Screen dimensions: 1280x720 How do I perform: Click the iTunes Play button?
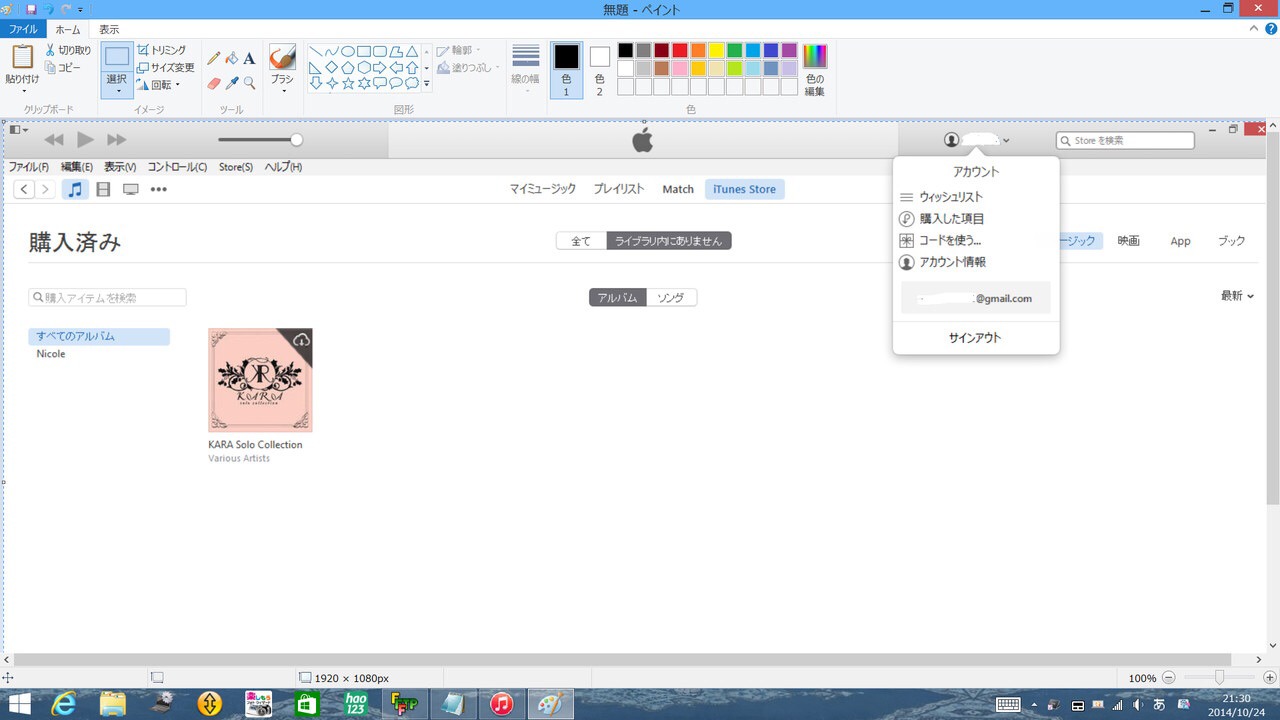click(x=85, y=140)
